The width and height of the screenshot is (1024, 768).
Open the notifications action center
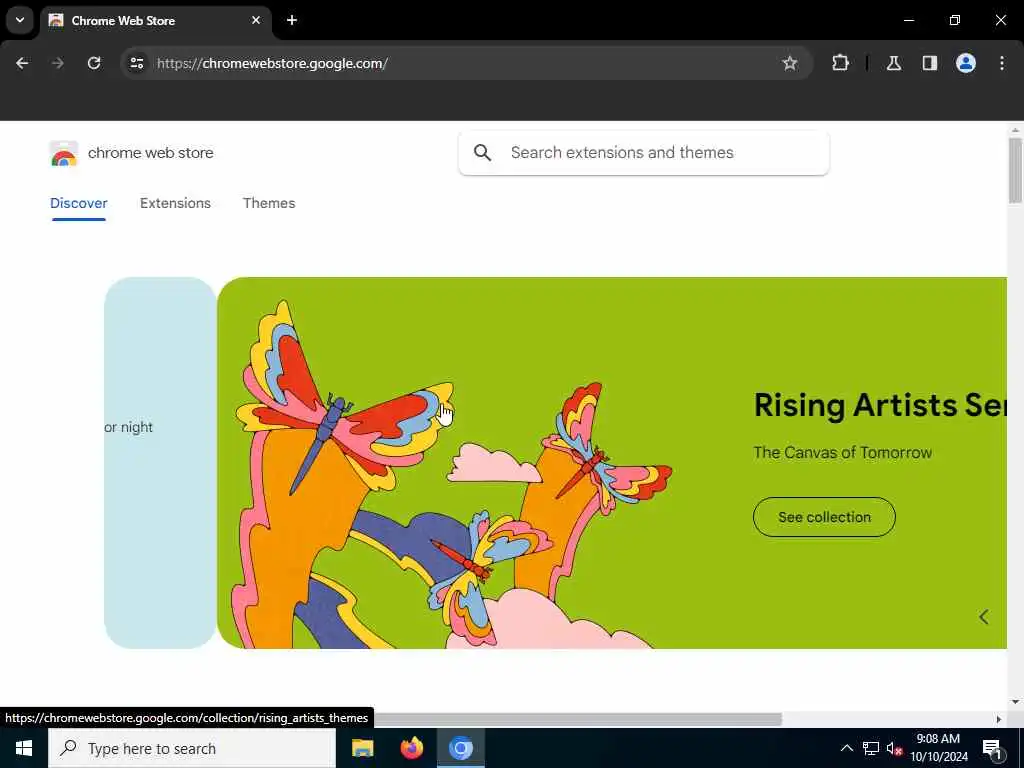(992, 748)
